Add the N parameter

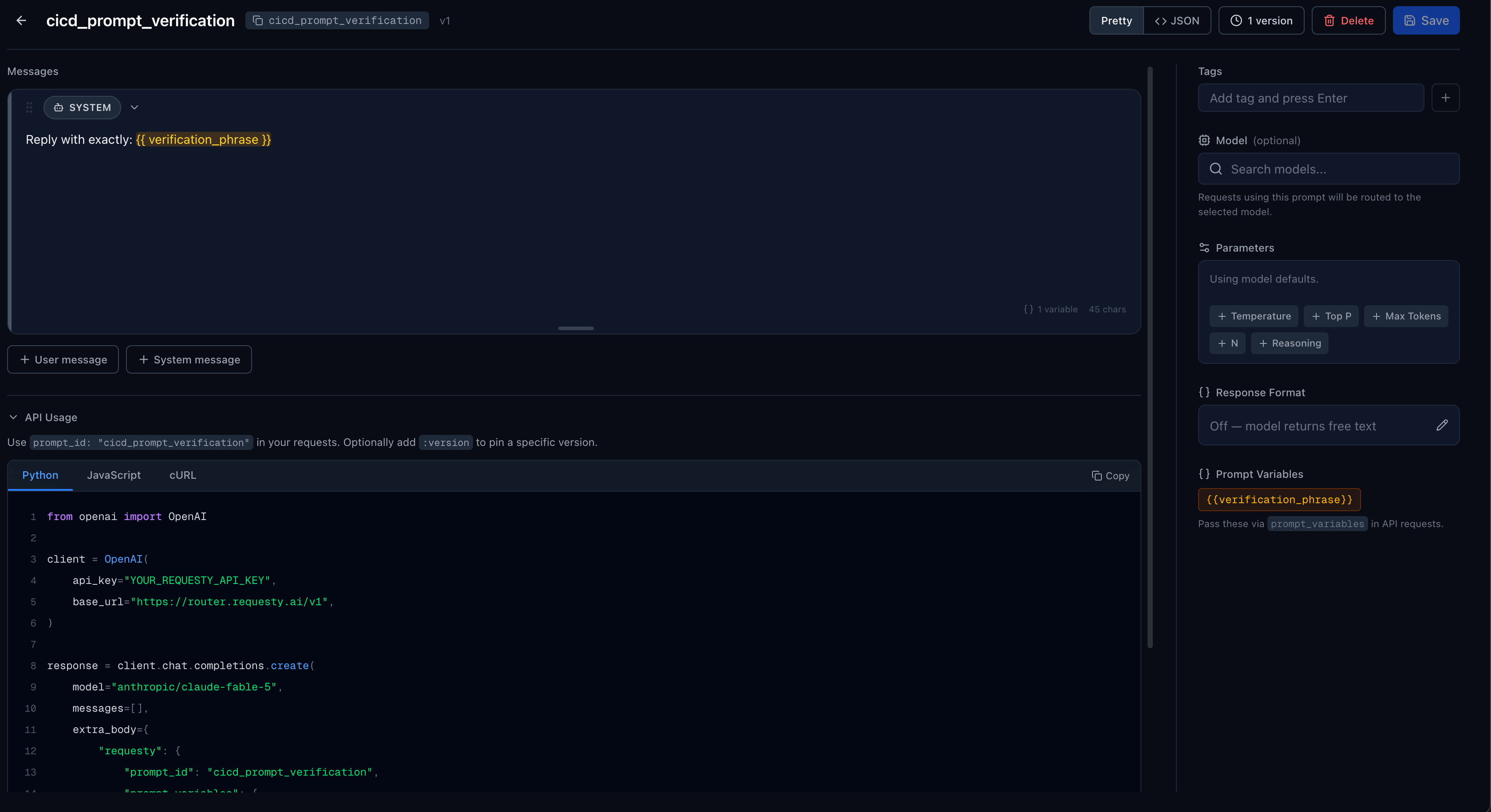1227,343
